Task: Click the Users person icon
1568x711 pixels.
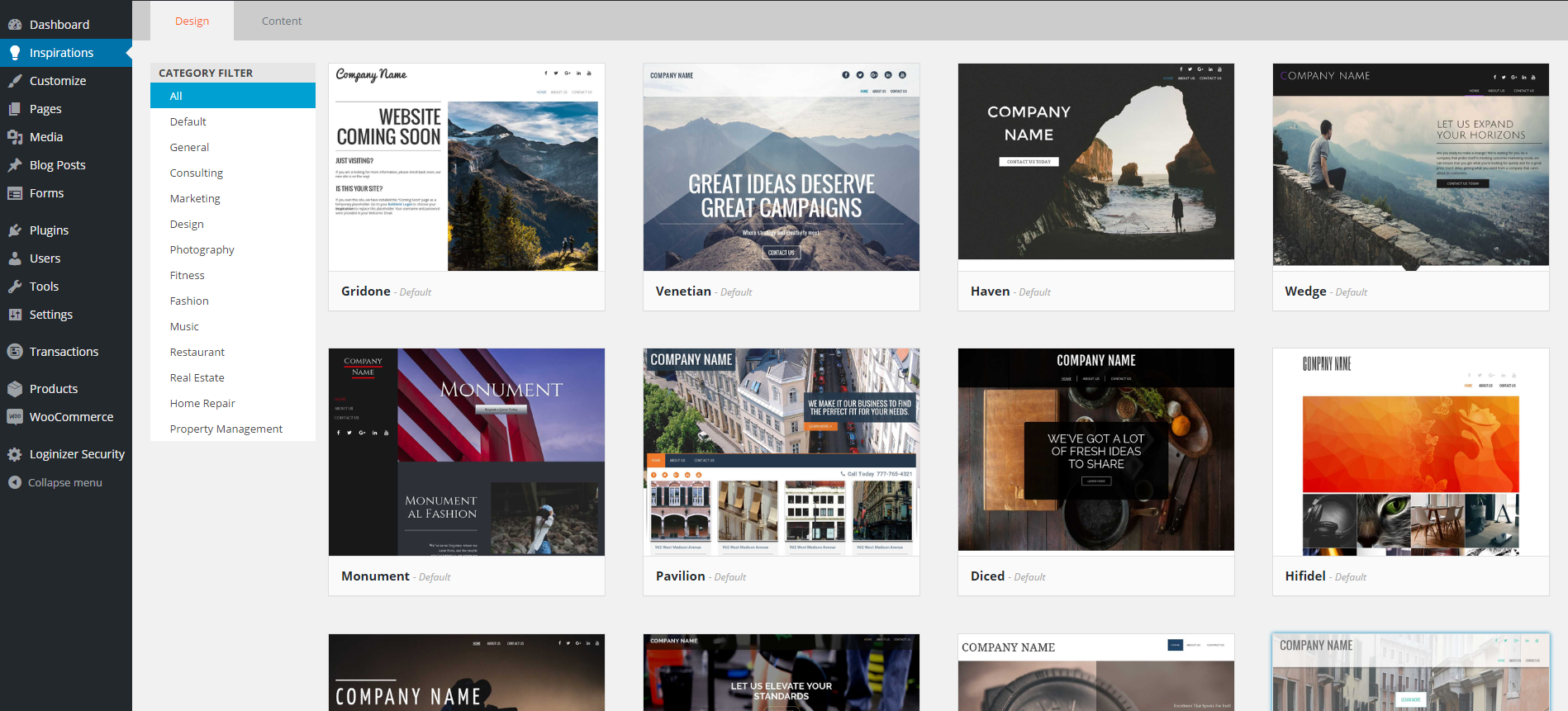Action: point(15,258)
